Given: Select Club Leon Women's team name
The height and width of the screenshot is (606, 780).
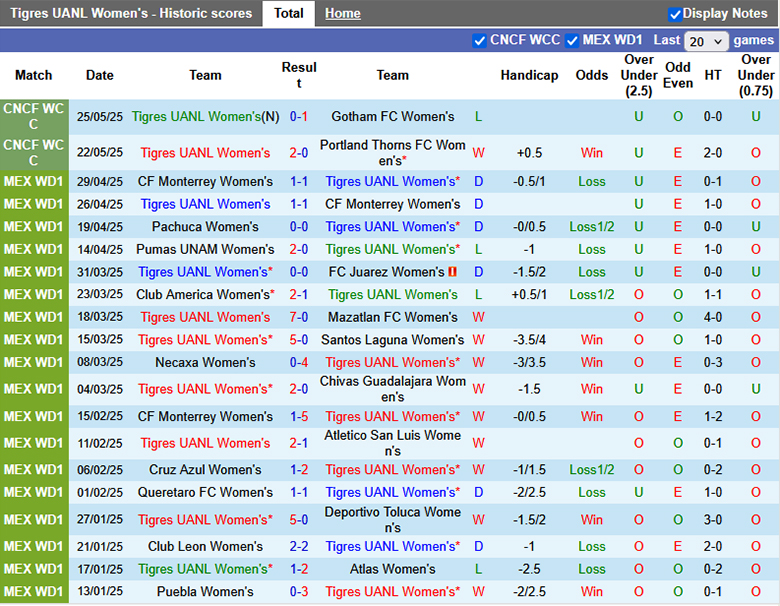Looking at the screenshot, I should [205, 546].
